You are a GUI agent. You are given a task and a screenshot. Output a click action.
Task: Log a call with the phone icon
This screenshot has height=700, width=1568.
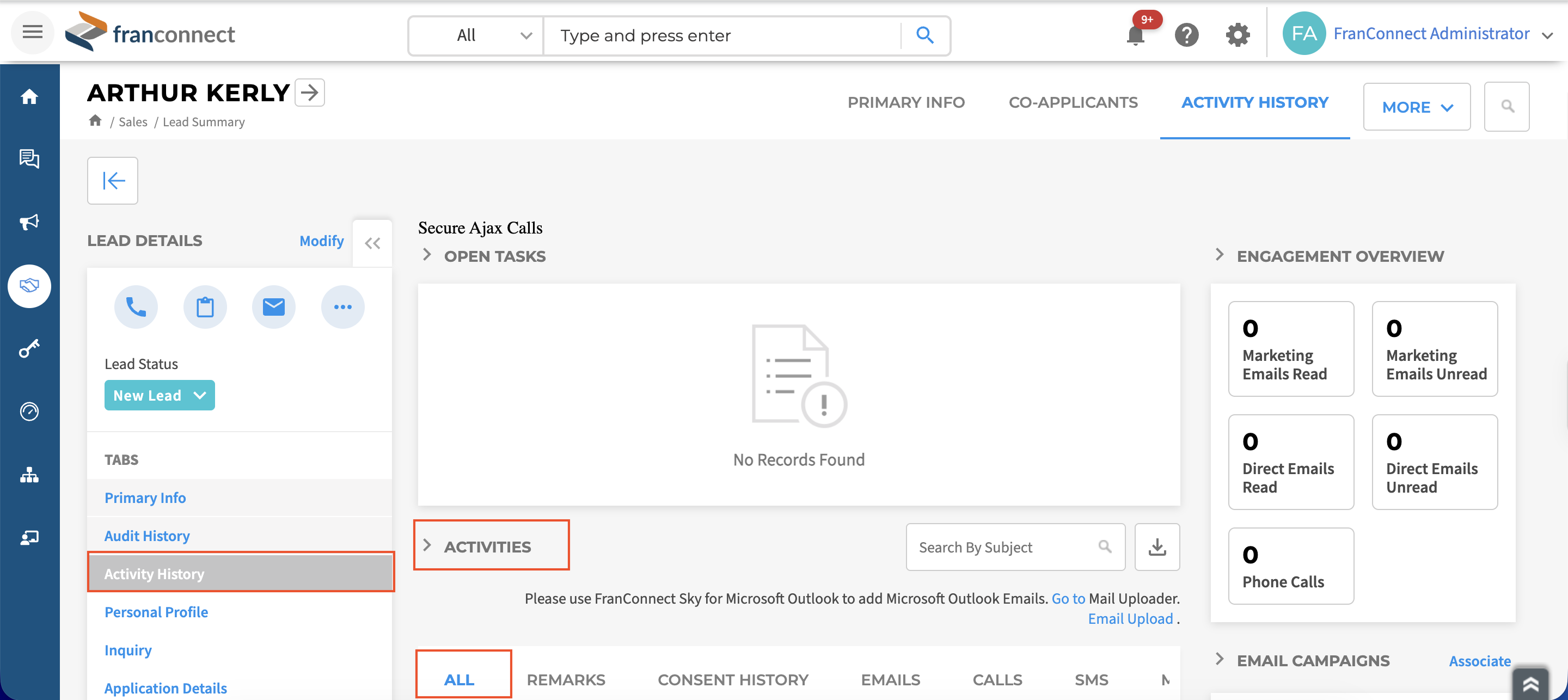coord(136,307)
